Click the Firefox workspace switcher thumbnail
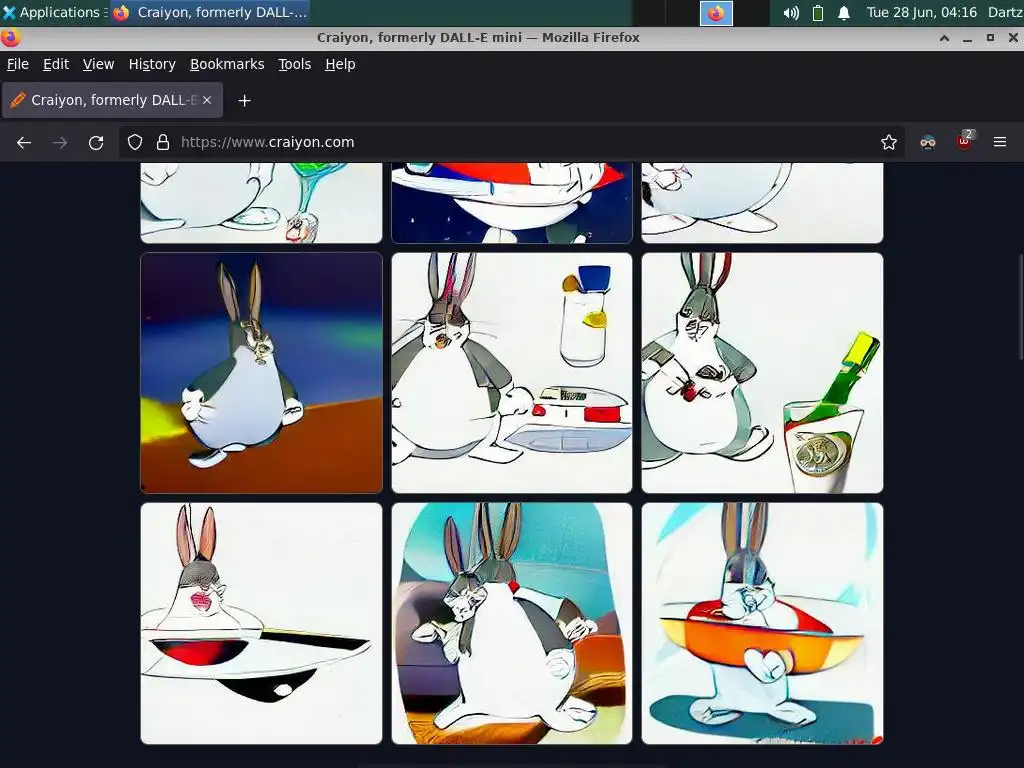Viewport: 1024px width, 768px height. [716, 13]
